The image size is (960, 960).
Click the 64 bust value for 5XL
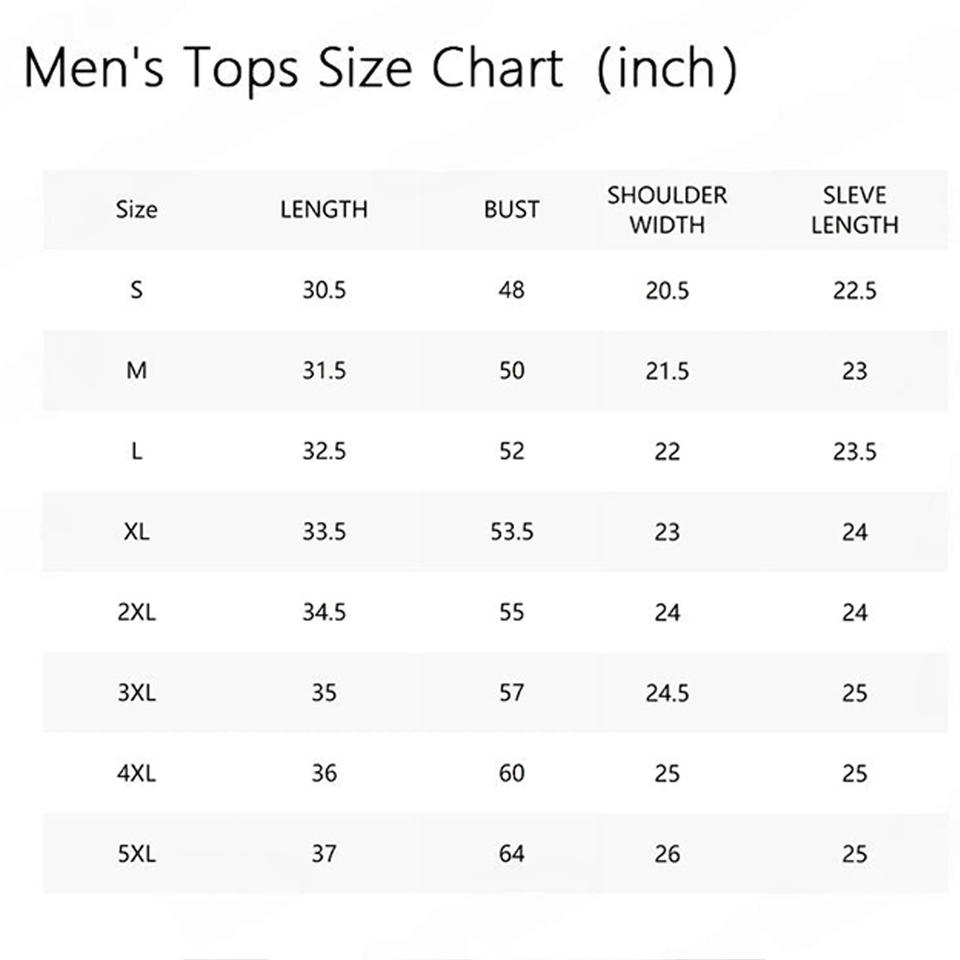pyautogui.click(x=511, y=854)
